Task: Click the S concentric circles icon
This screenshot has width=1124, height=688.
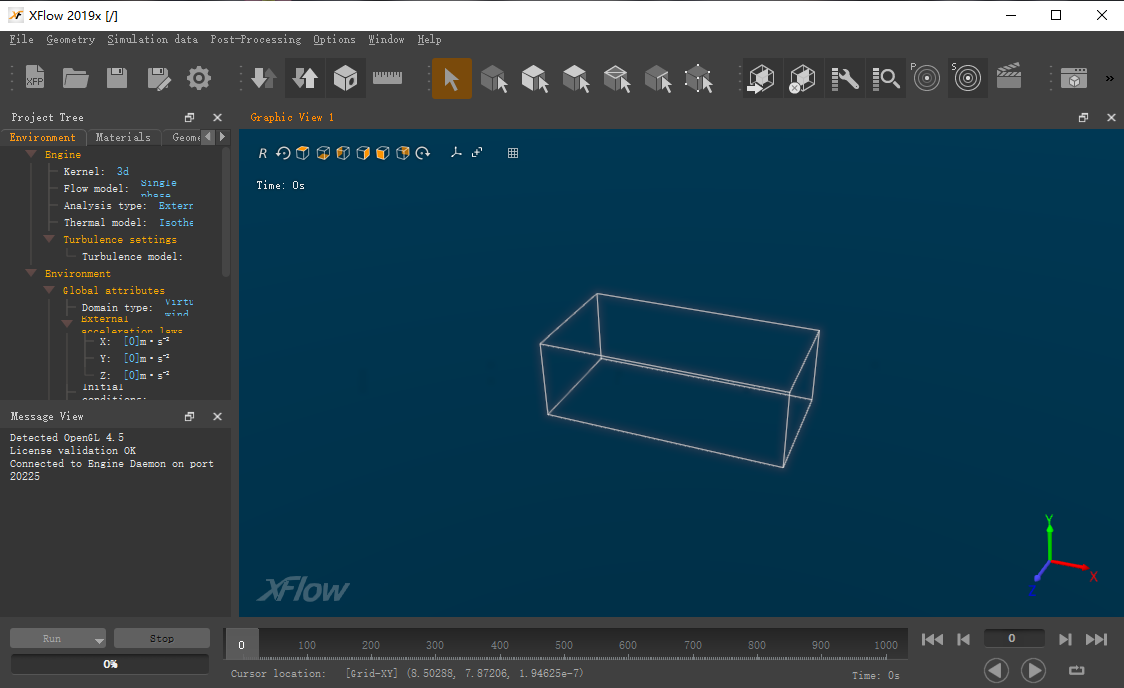Action: (968, 78)
